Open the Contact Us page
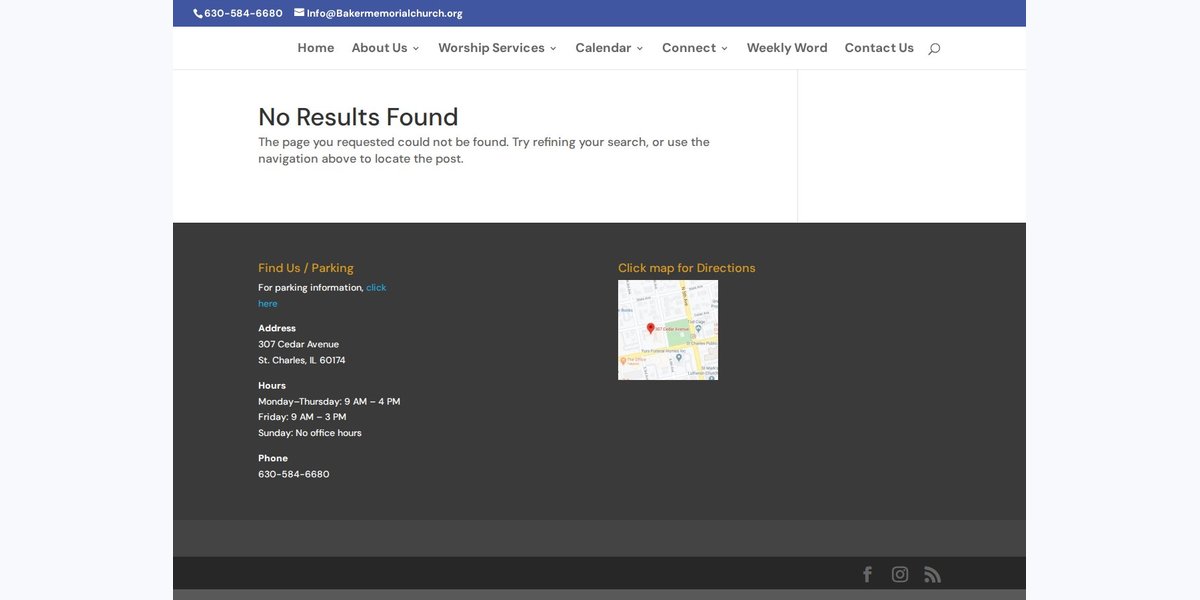1200x600 pixels. [x=879, y=48]
